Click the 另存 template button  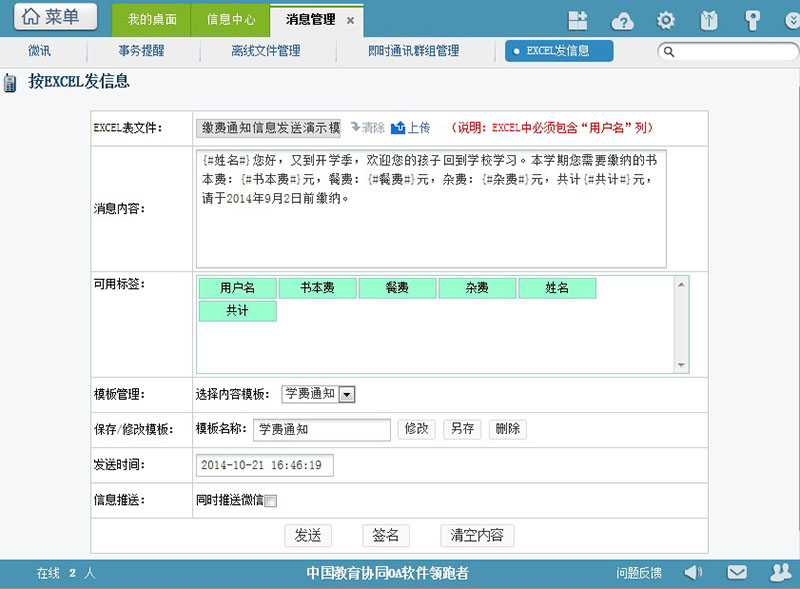[461, 429]
